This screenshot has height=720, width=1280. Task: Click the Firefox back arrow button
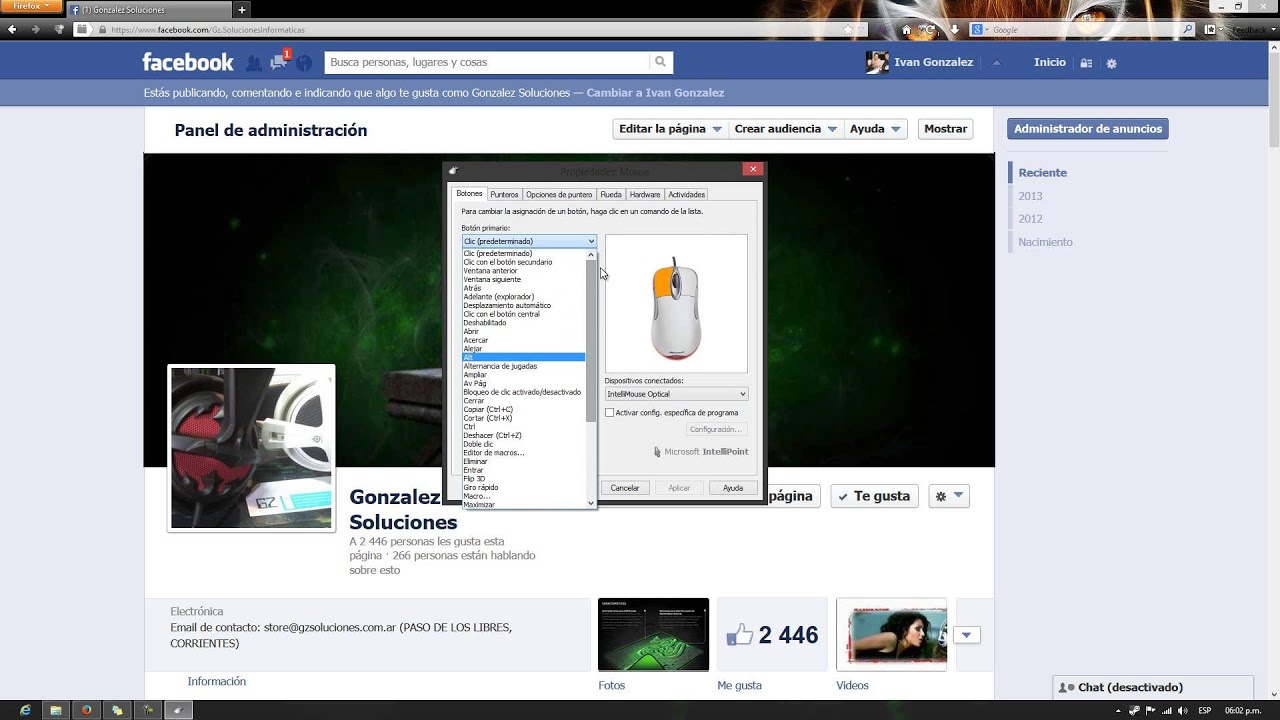pos(12,29)
